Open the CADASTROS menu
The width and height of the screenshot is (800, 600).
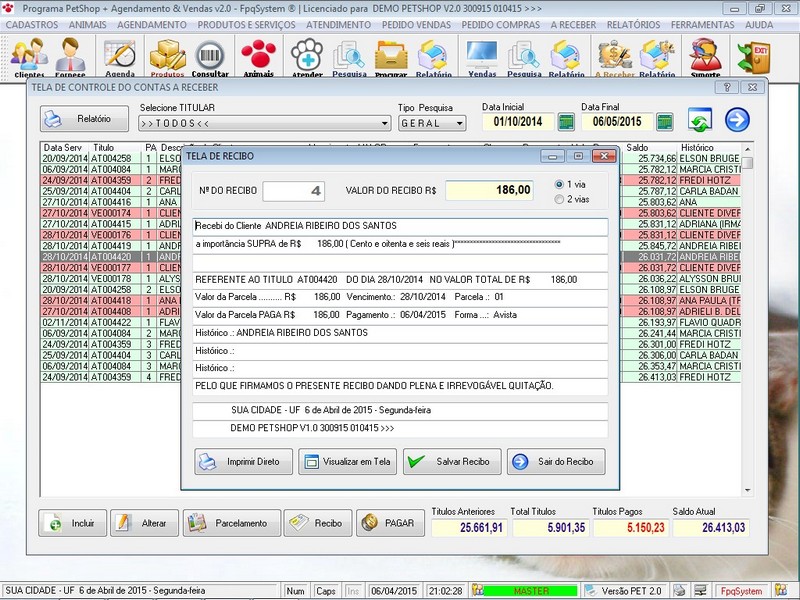[x=32, y=24]
